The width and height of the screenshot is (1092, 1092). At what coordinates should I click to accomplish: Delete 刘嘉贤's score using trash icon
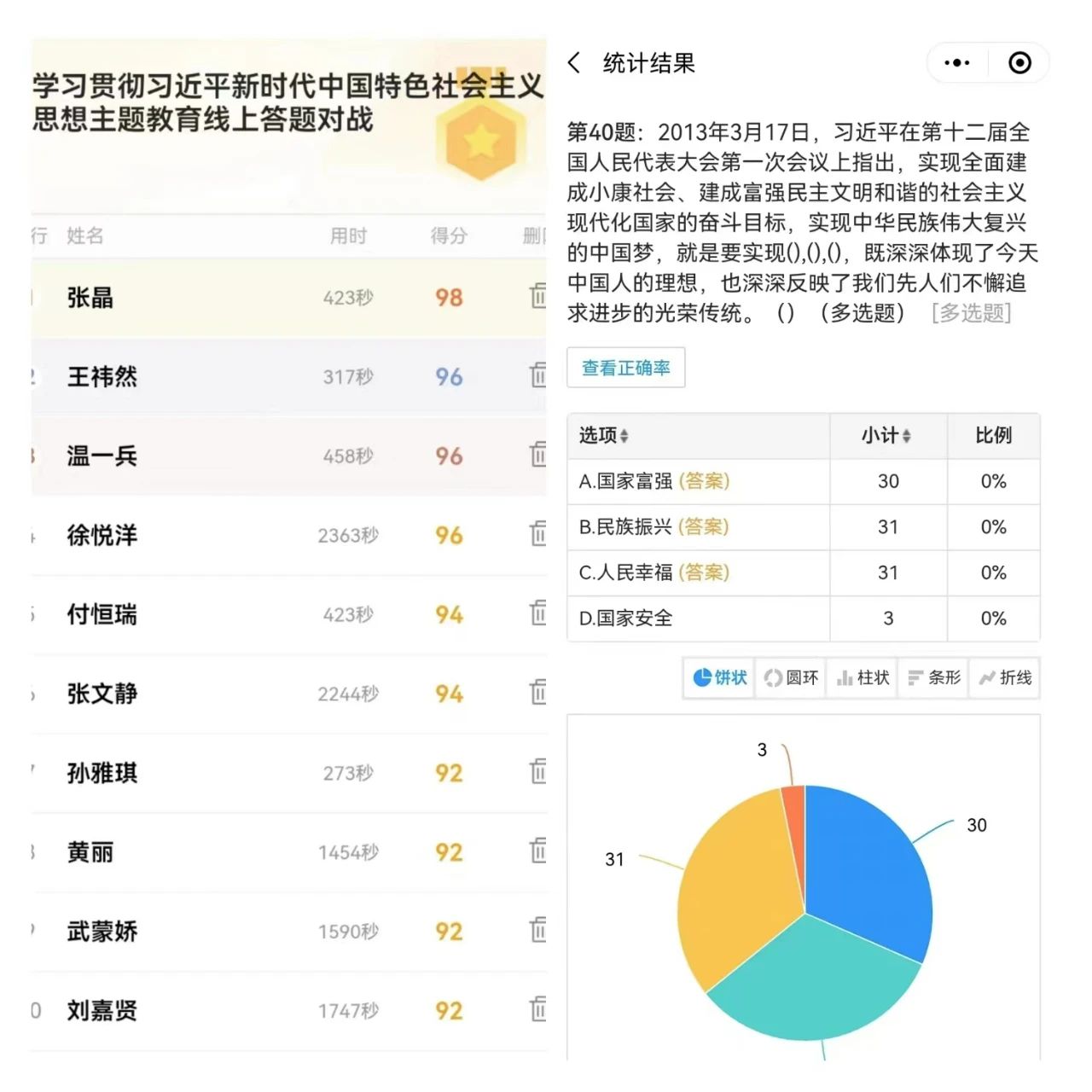click(x=538, y=1009)
